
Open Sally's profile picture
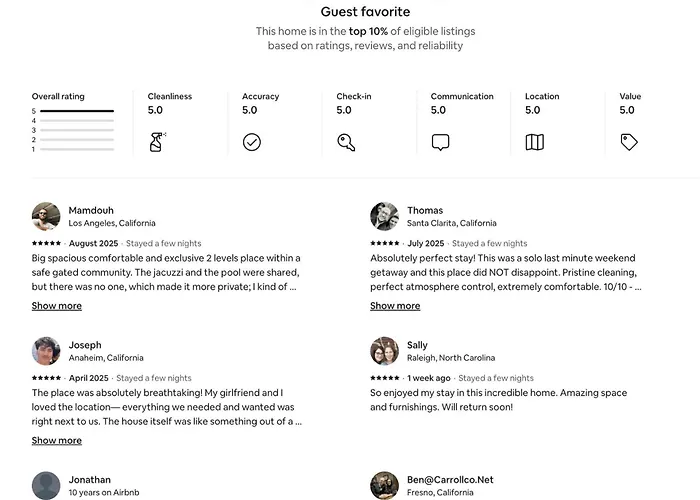(x=384, y=351)
